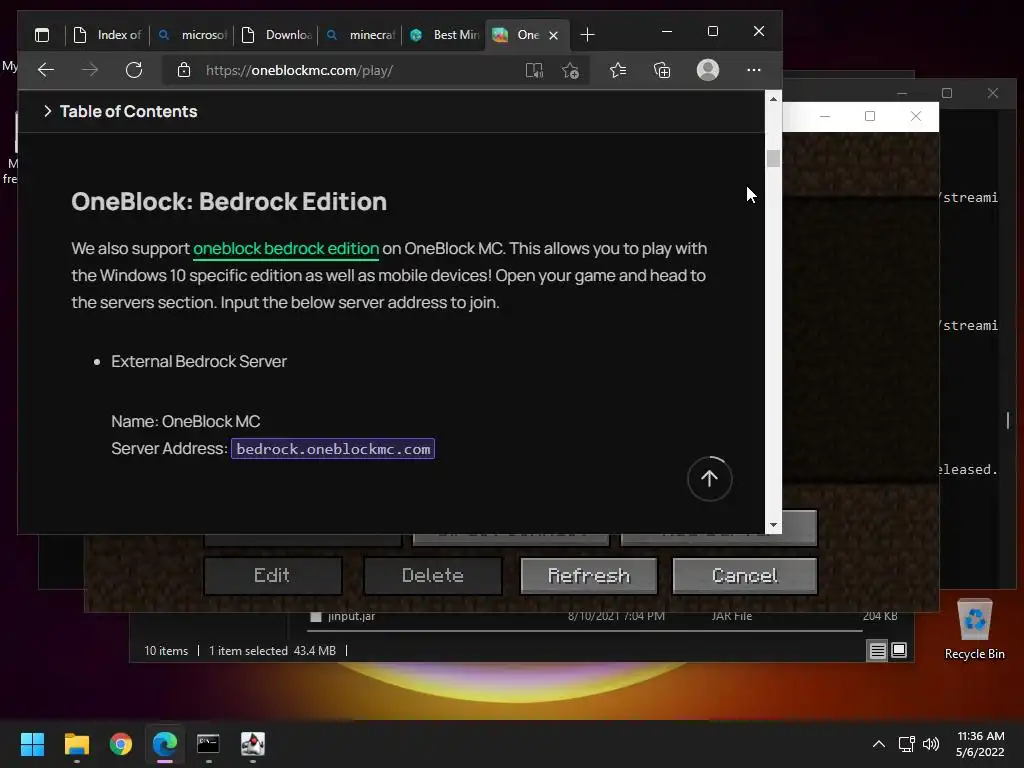Click Microsoft Edge taskbar icon

click(165, 744)
